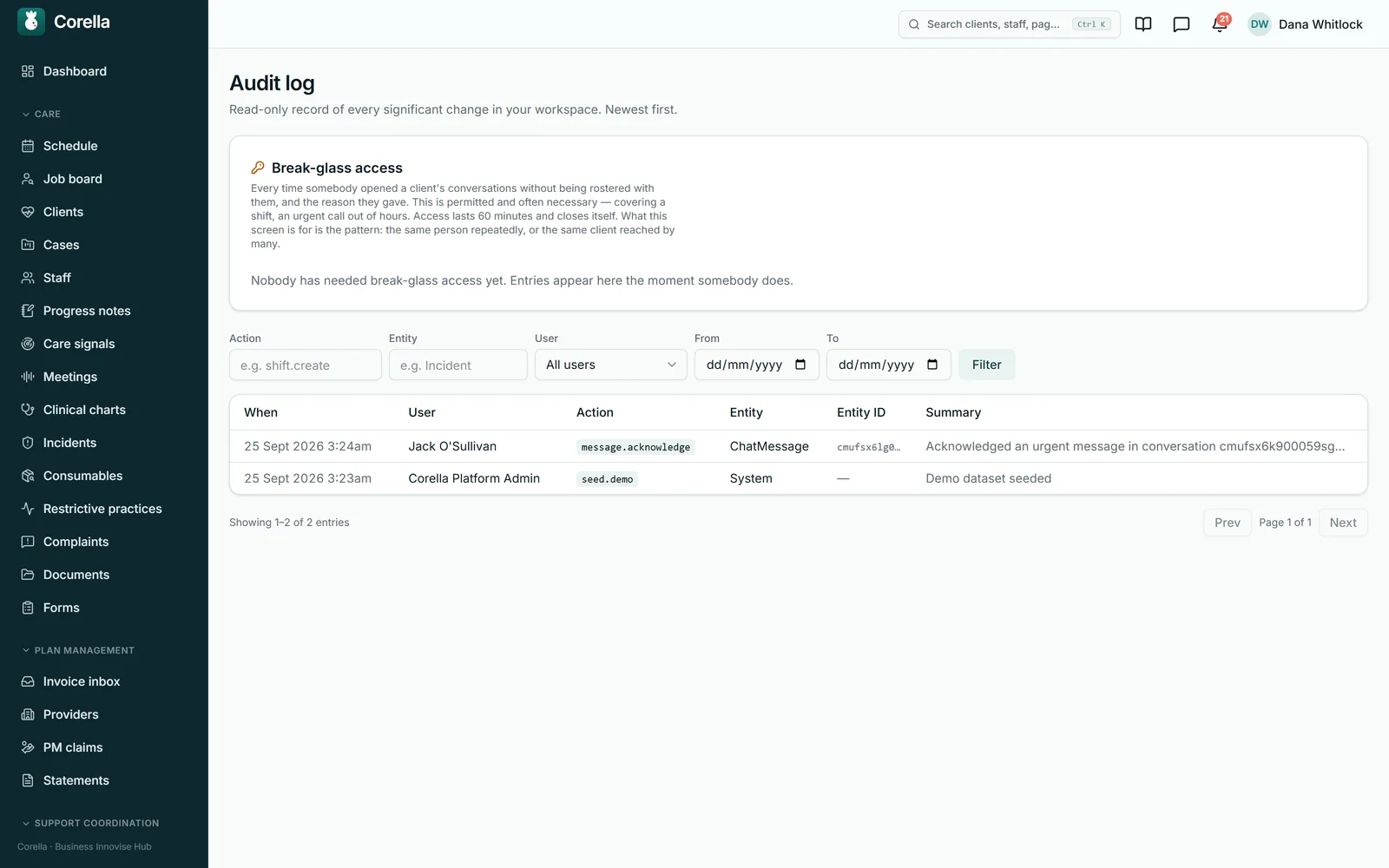
Task: Click the Clients heart icon
Action: coord(28,212)
